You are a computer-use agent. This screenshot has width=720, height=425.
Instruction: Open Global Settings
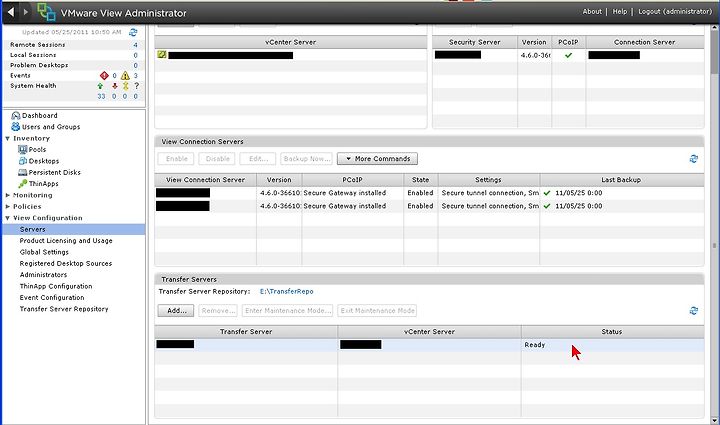44,252
